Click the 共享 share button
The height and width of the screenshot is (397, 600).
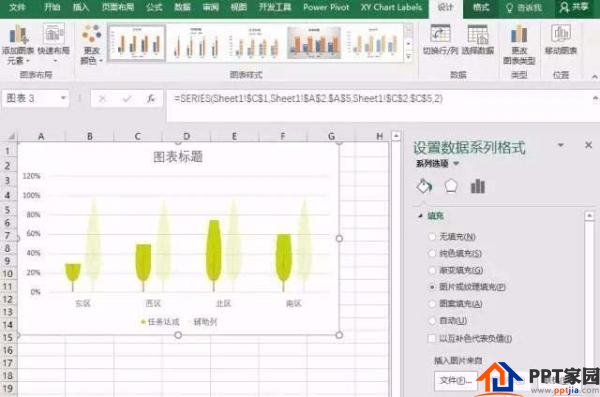(x=574, y=7)
